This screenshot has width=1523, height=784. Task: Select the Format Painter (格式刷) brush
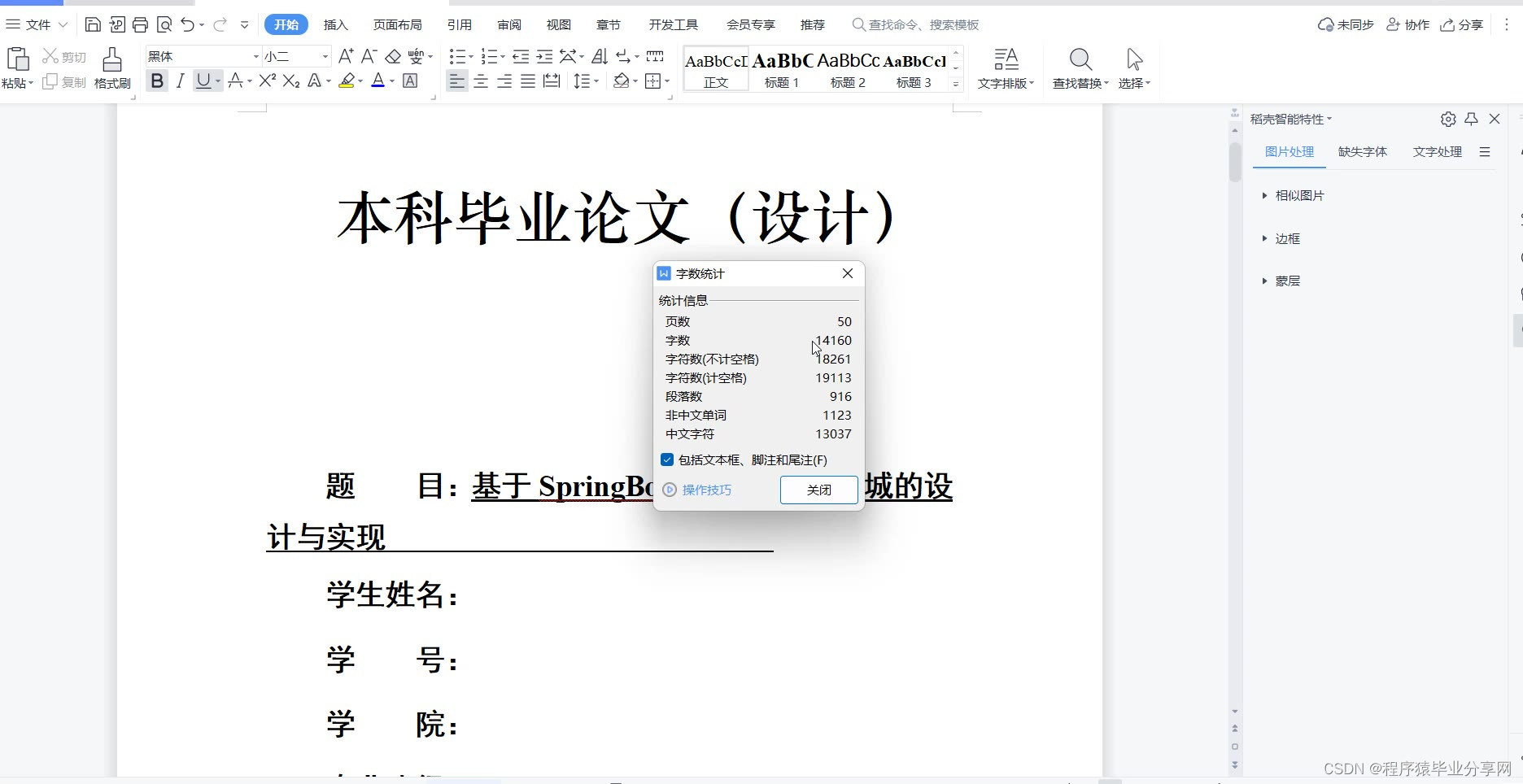click(112, 68)
